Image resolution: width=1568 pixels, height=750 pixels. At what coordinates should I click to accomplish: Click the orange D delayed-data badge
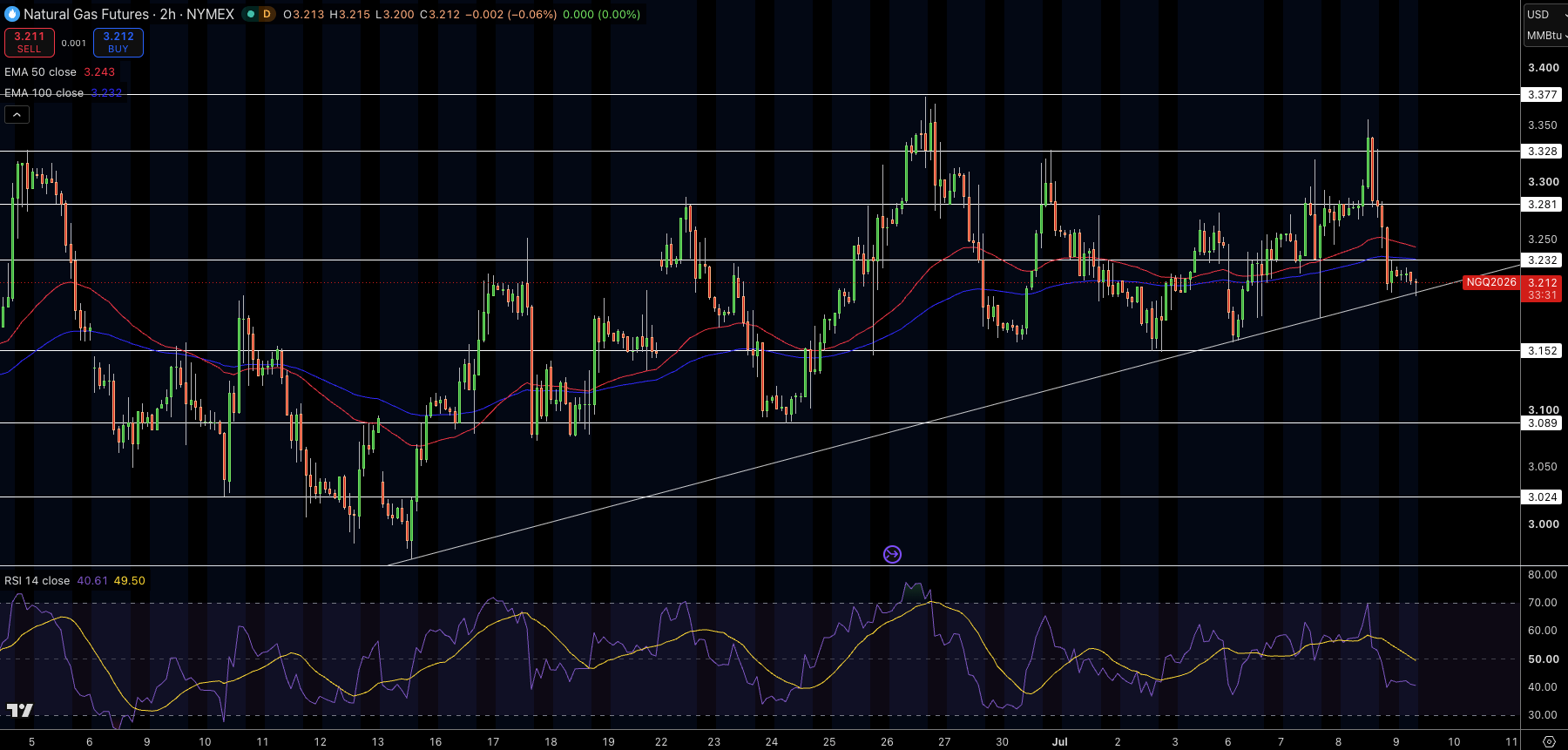coord(267,14)
